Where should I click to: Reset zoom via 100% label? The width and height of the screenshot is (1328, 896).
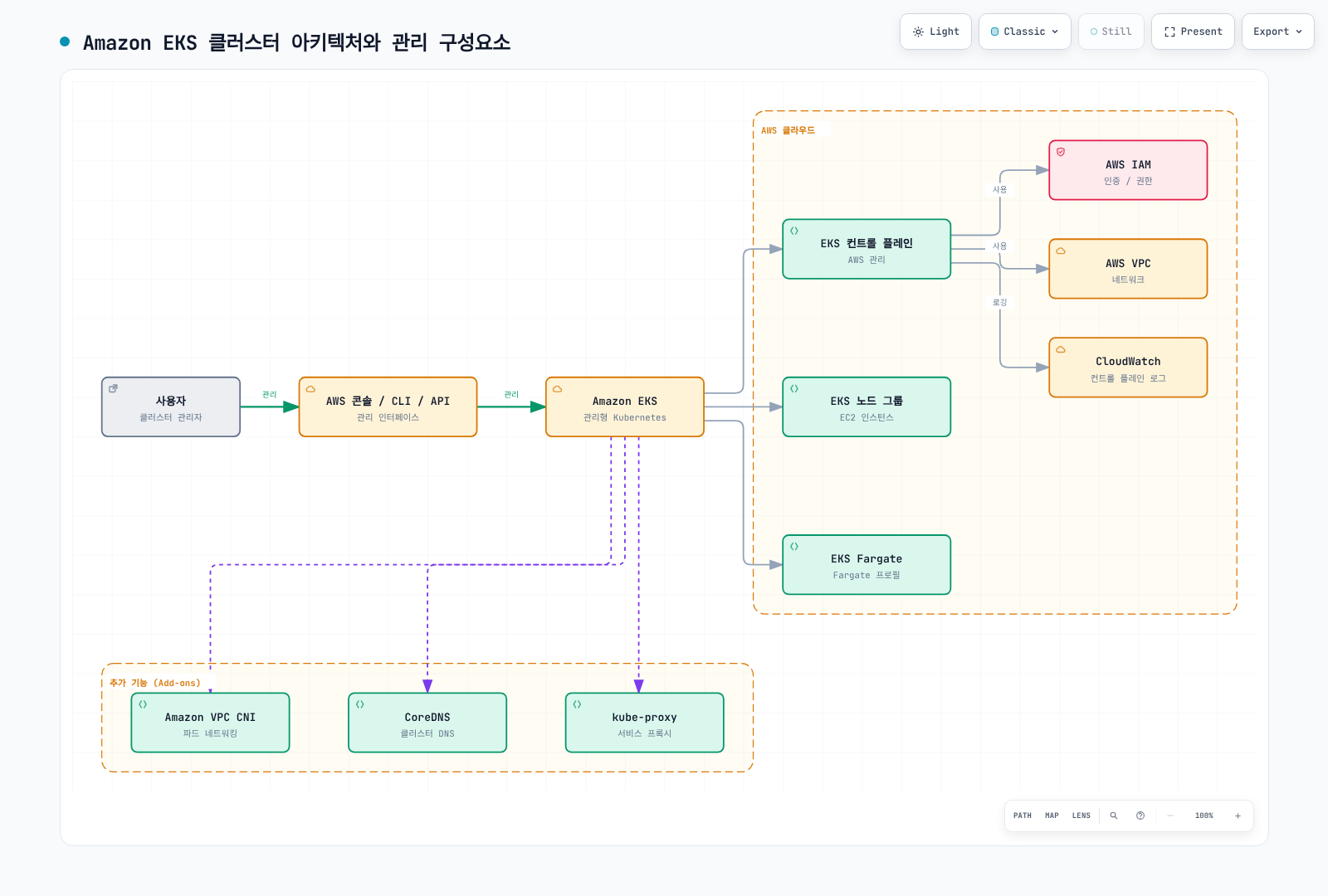click(1204, 816)
